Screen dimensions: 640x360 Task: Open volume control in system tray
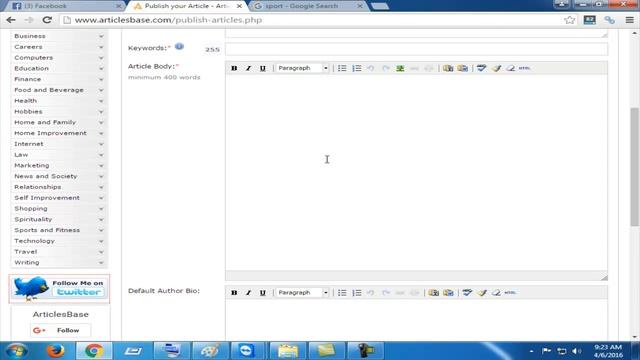577,351
